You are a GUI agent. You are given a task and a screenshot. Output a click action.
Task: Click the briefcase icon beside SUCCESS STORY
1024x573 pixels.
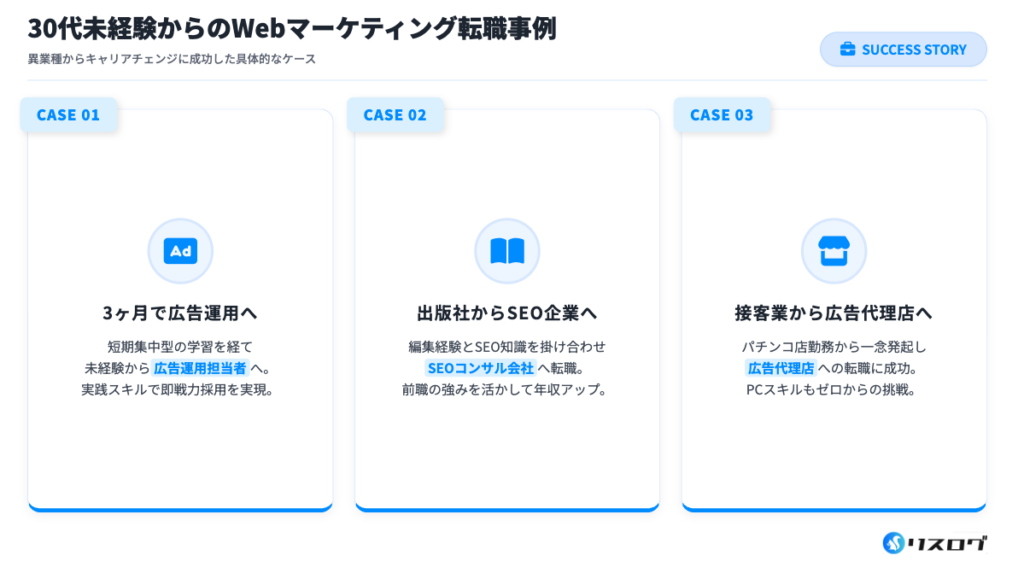pos(847,50)
